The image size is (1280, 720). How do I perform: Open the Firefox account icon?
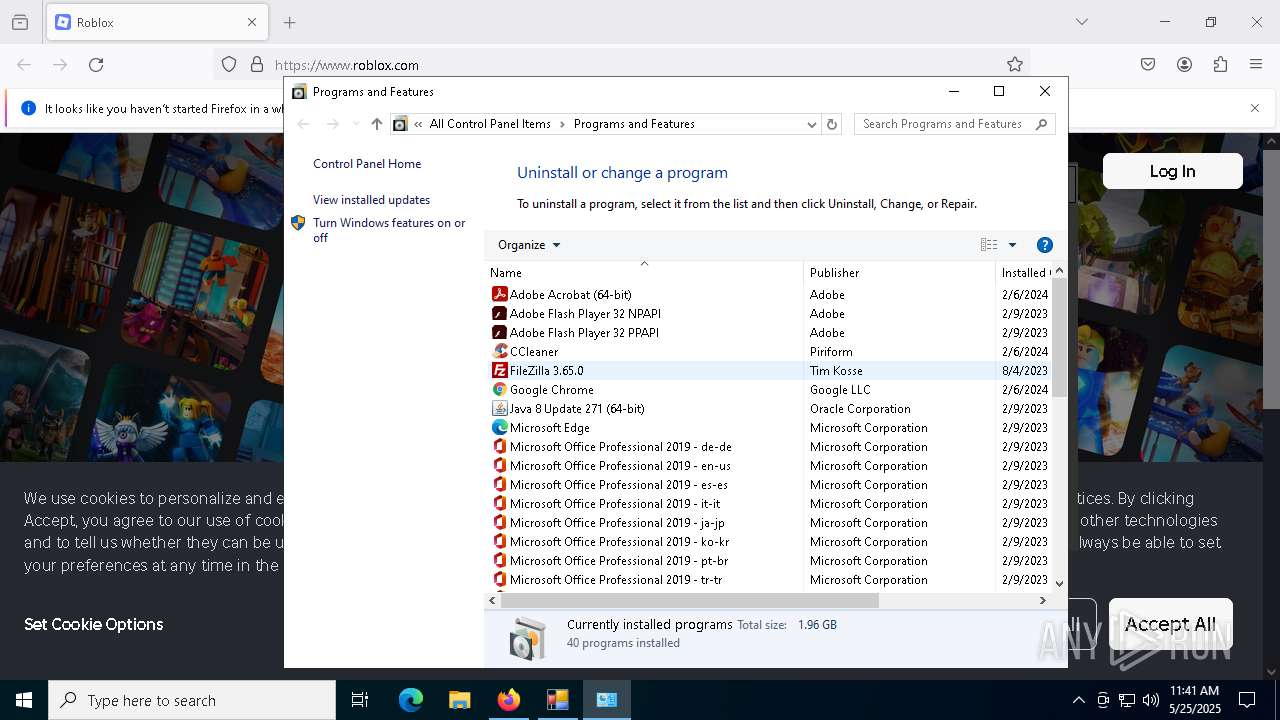1184,65
